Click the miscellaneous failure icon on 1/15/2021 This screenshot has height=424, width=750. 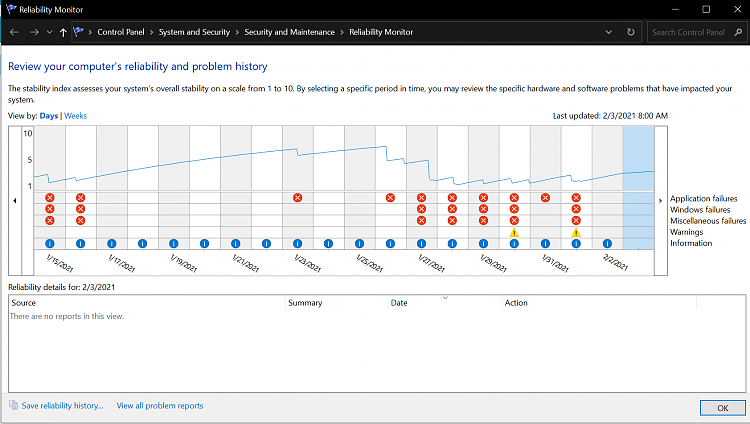coord(49,220)
